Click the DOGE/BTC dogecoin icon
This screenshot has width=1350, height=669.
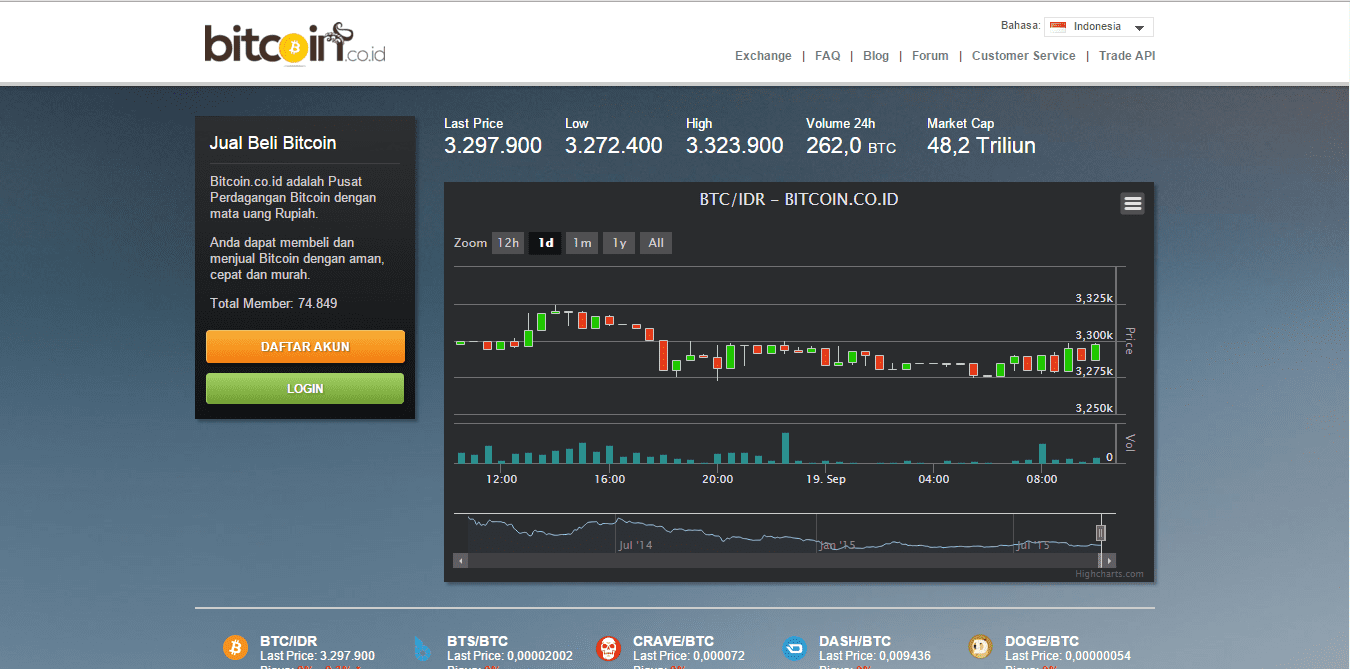[x=980, y=648]
